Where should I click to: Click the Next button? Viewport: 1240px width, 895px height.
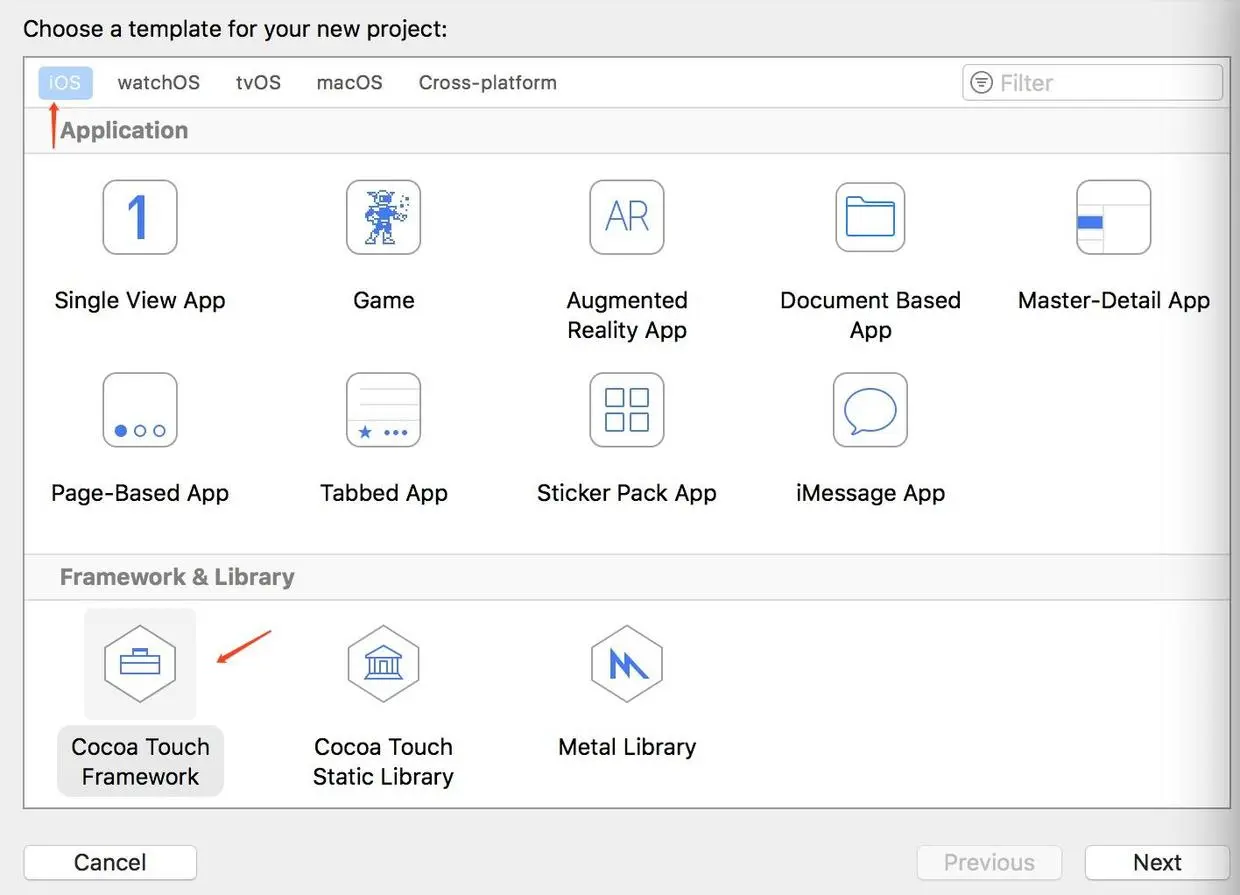click(x=1157, y=862)
